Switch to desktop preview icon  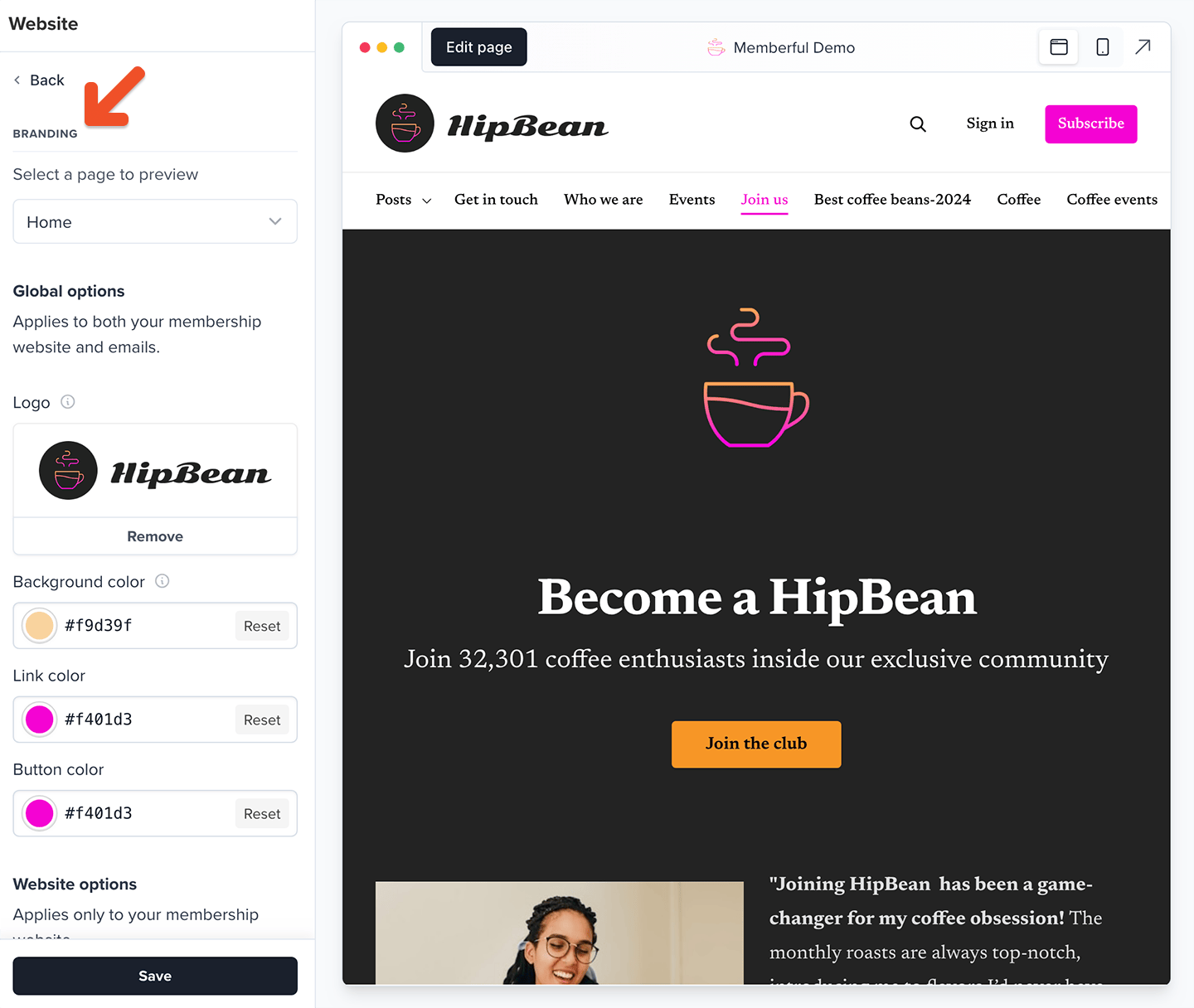click(1059, 47)
